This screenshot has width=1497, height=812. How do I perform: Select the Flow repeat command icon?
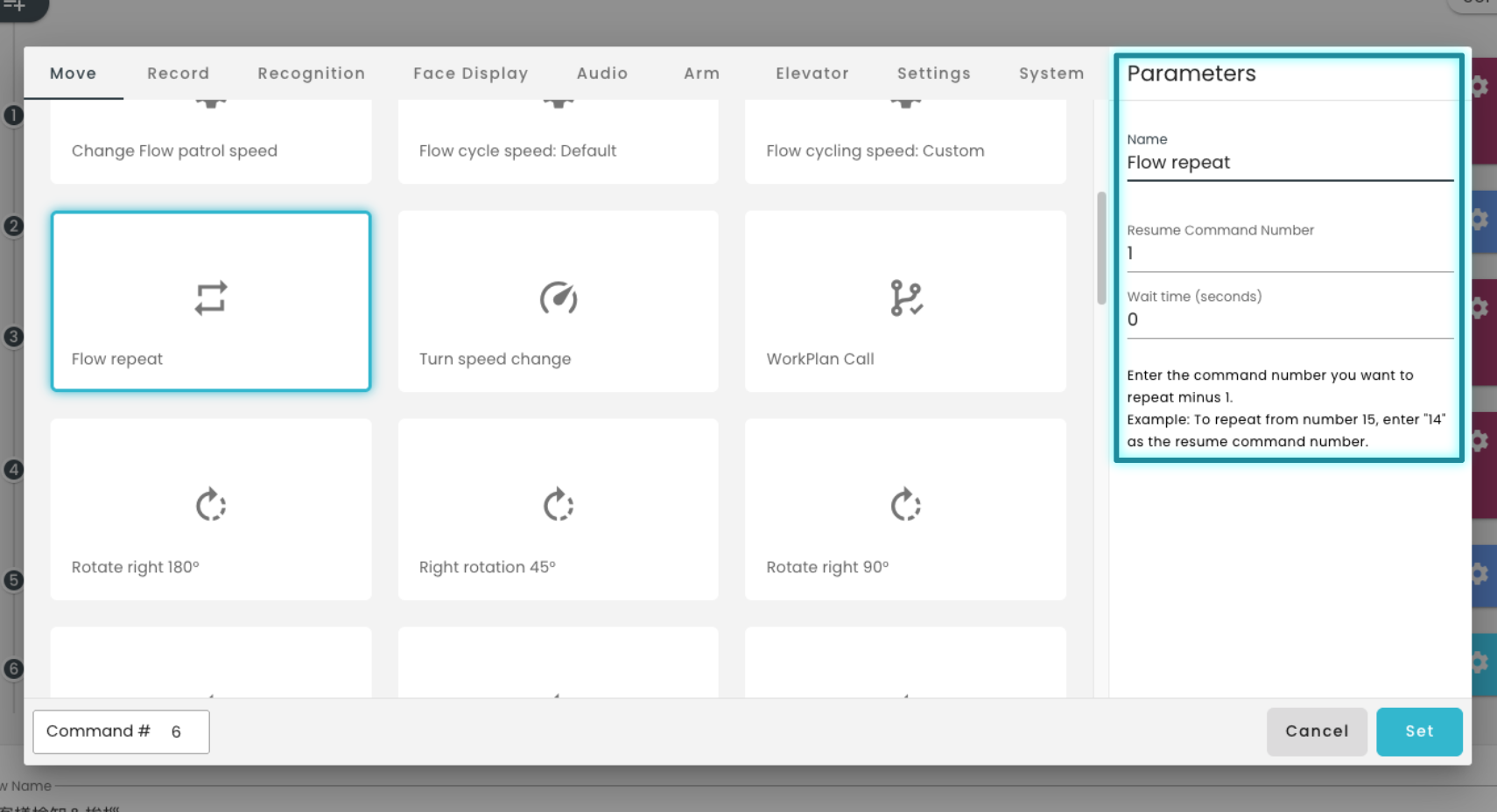point(210,299)
